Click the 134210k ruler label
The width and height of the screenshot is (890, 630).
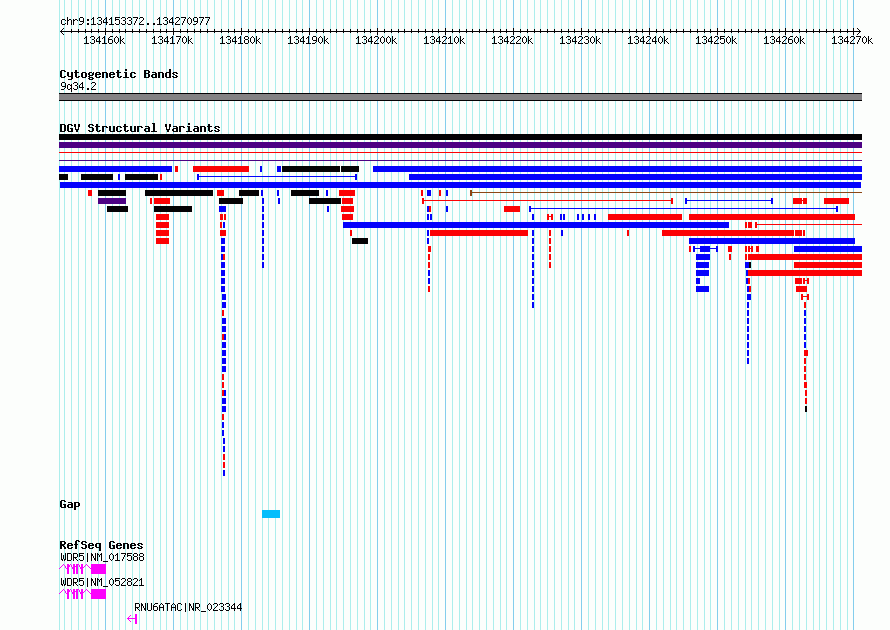coord(444,41)
